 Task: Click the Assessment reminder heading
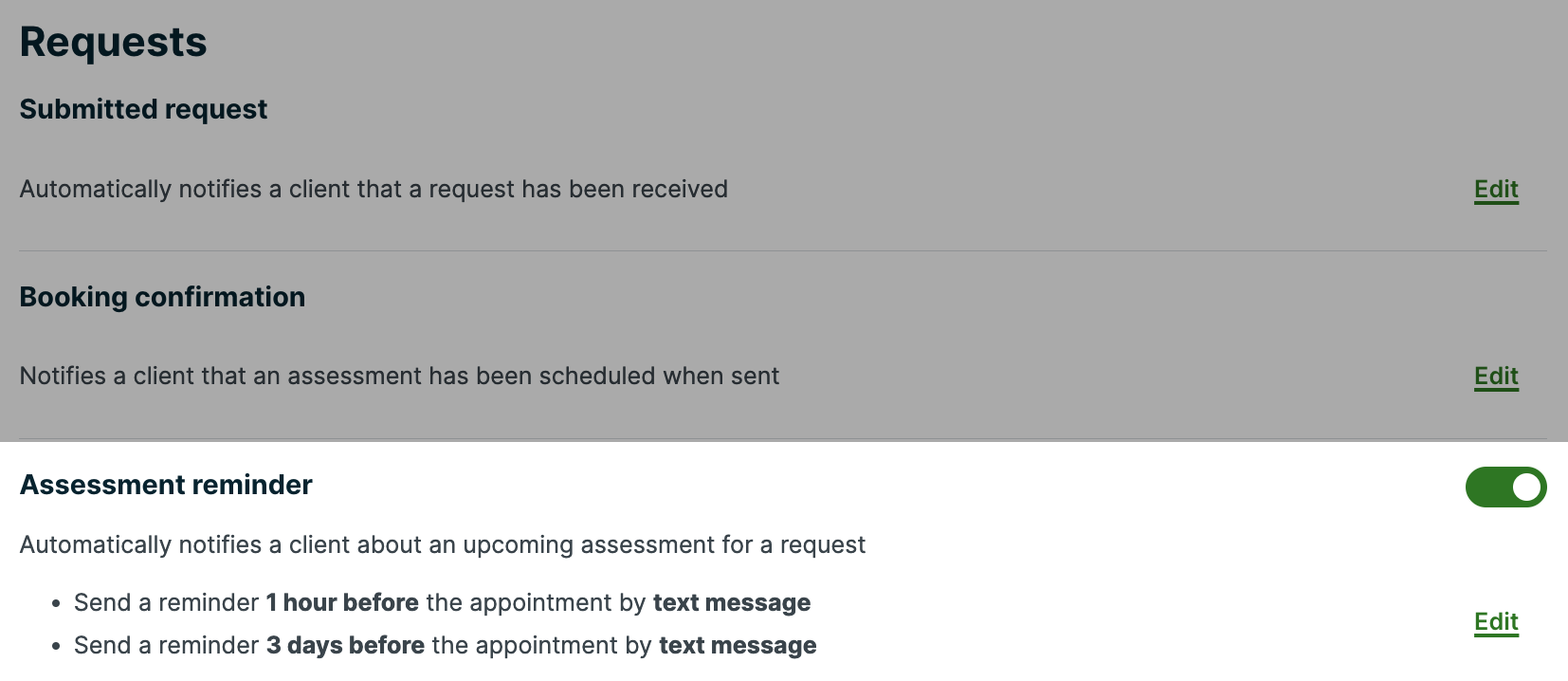[166, 485]
